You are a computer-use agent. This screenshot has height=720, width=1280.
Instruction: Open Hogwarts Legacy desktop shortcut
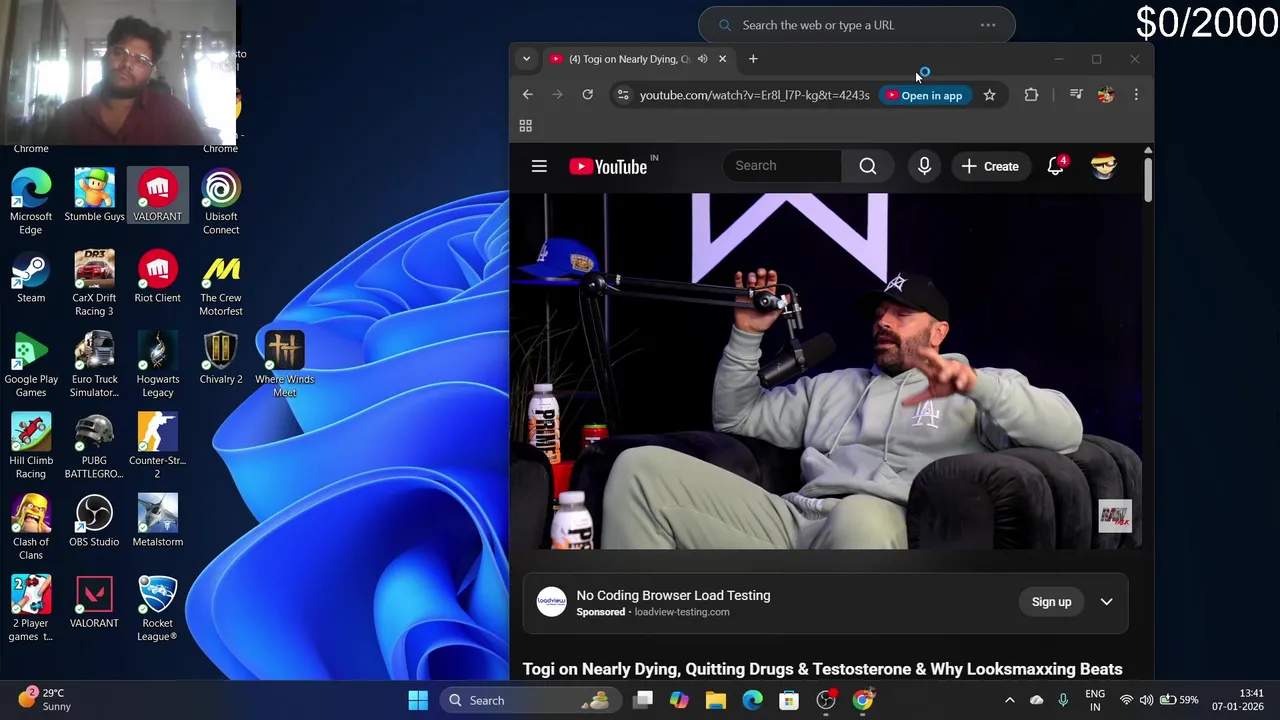[x=157, y=365]
